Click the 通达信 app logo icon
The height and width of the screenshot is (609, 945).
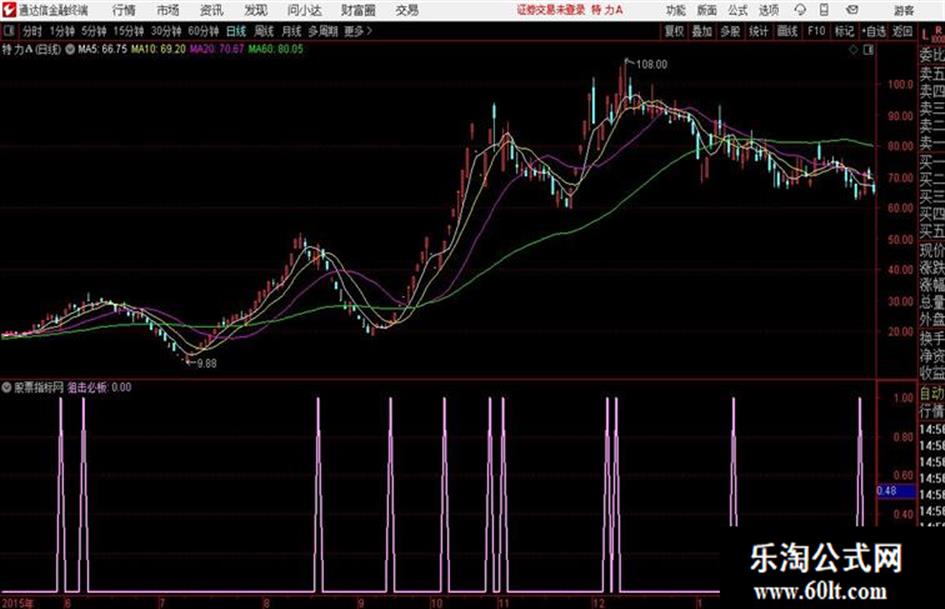pos(9,10)
